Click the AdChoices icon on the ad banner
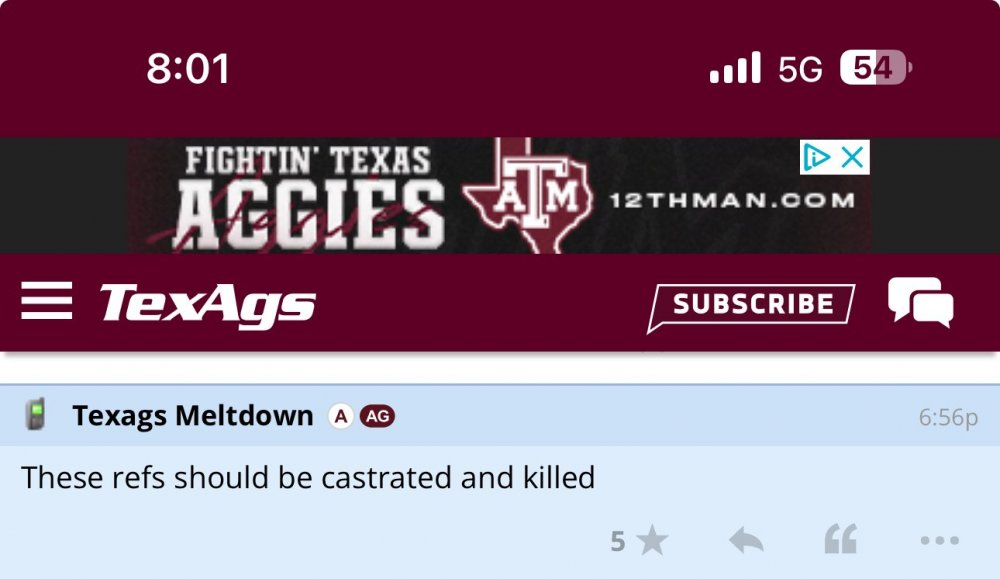Screen dimensions: 1000x579 click(x=816, y=157)
